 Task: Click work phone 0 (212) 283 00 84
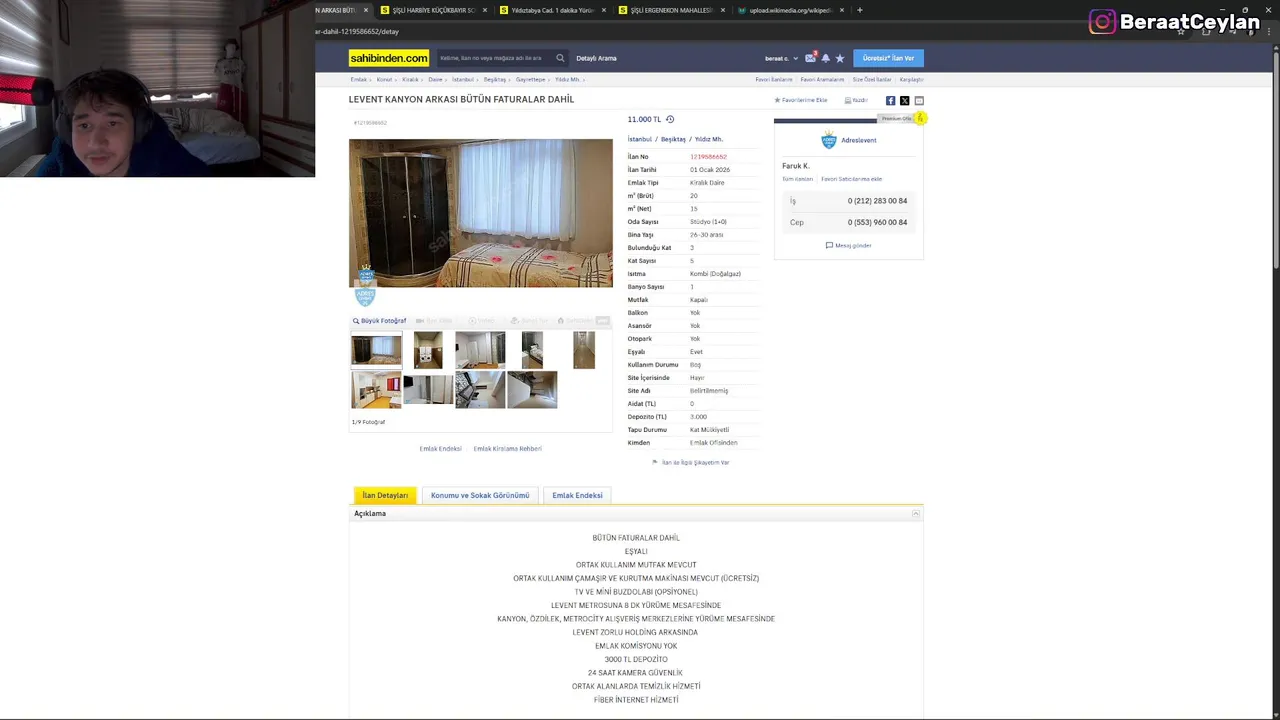tap(877, 201)
